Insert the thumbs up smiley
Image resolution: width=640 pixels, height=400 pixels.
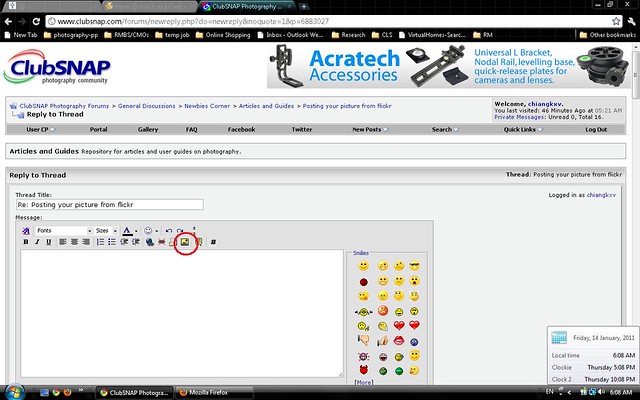tap(382, 341)
